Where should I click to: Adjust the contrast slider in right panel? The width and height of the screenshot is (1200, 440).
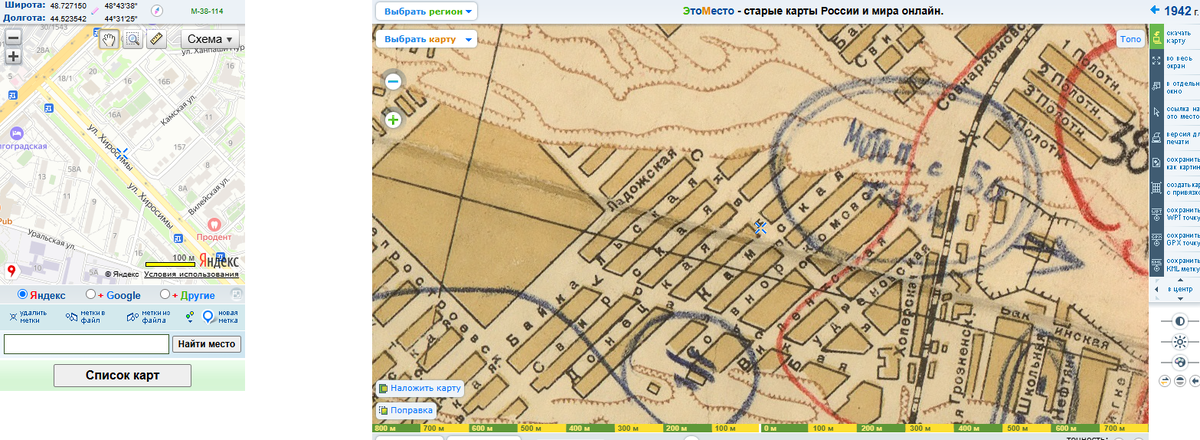pyautogui.click(x=1180, y=321)
